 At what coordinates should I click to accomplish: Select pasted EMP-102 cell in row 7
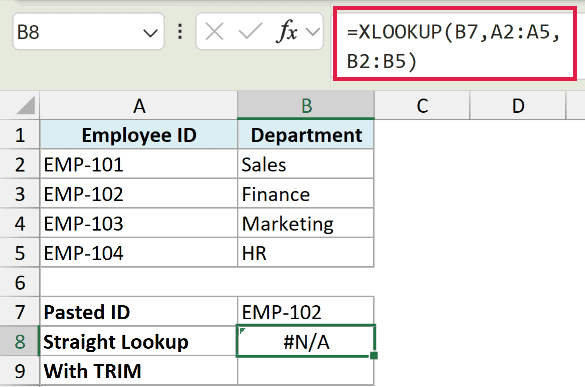pos(306,312)
